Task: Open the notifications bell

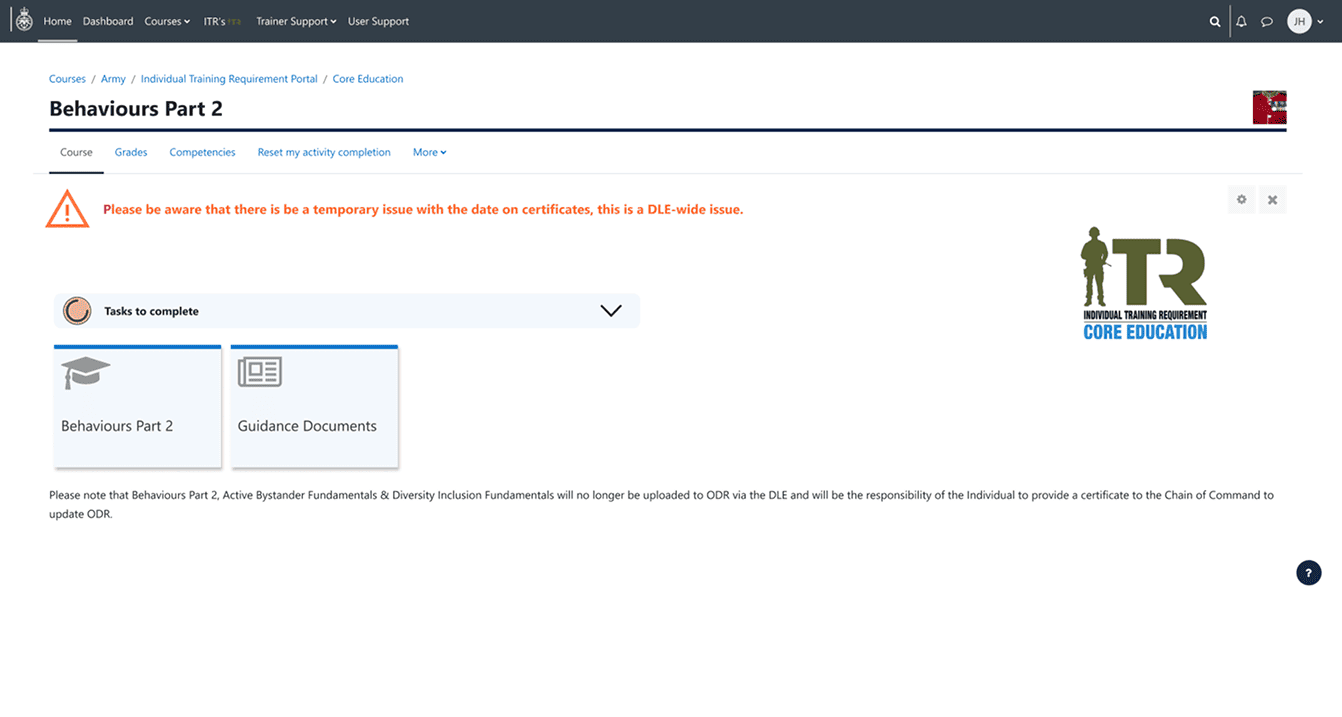Action: pyautogui.click(x=1241, y=21)
